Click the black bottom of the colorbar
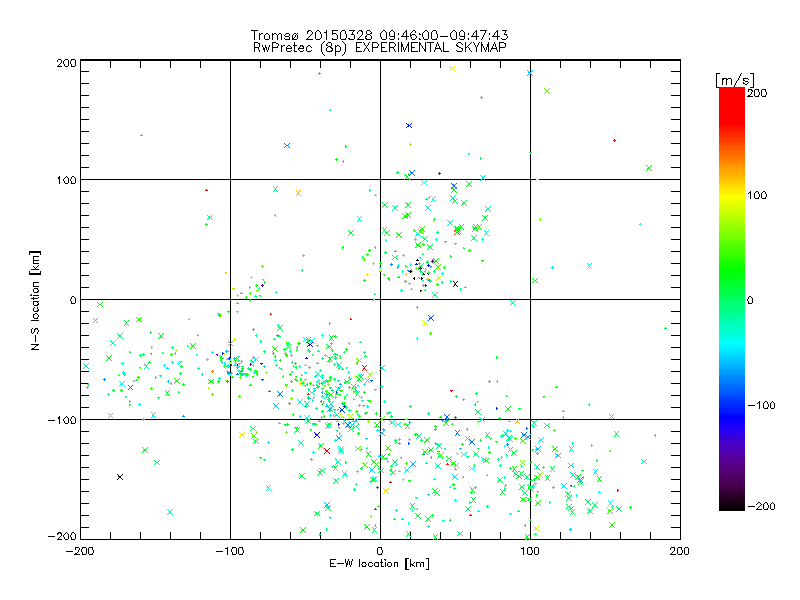The height and width of the screenshot is (600, 800). [x=732, y=504]
